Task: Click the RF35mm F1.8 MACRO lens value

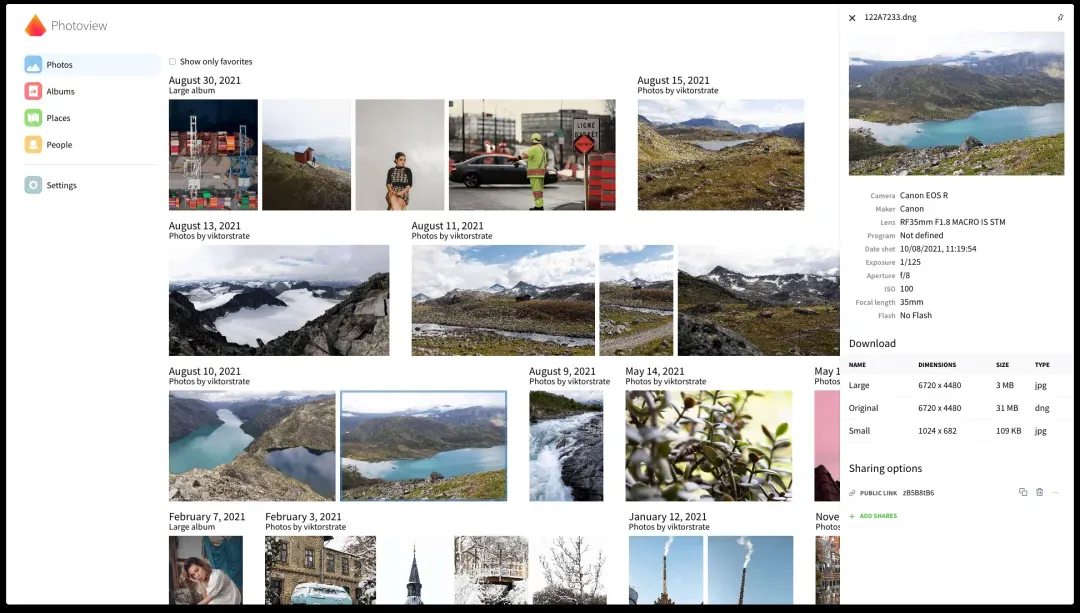Action: click(953, 222)
